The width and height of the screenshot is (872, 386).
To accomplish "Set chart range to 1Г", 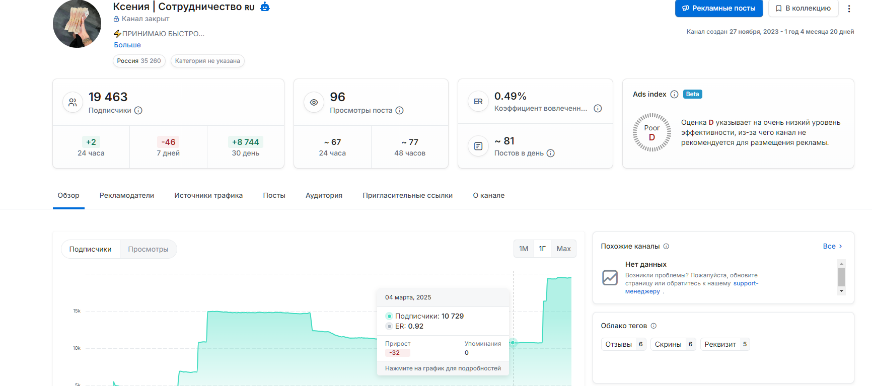I will (542, 249).
